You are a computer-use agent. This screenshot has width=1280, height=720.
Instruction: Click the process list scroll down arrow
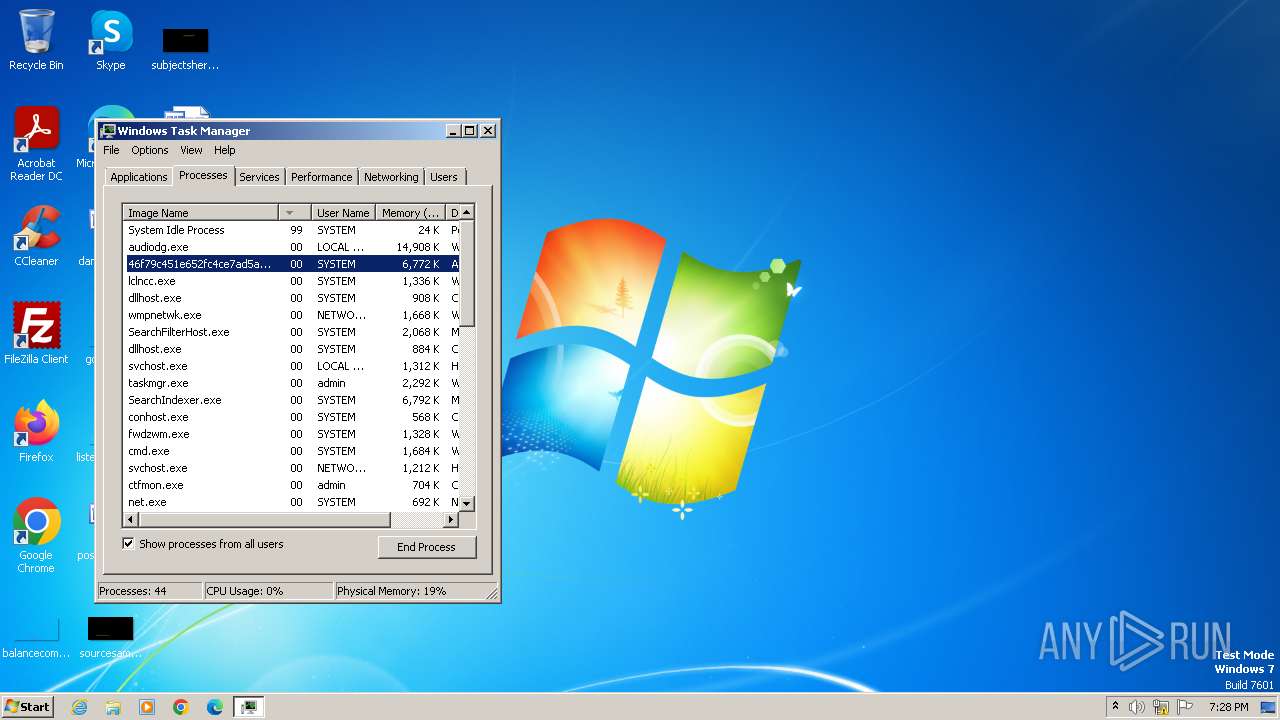(x=467, y=503)
